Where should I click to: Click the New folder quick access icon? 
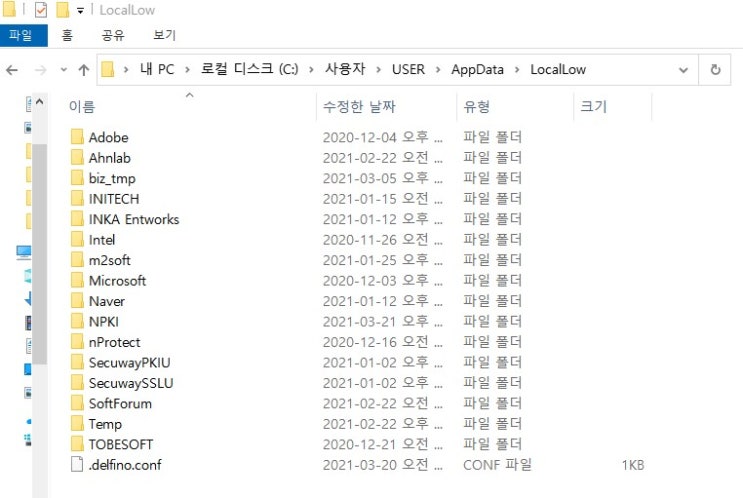(63, 10)
